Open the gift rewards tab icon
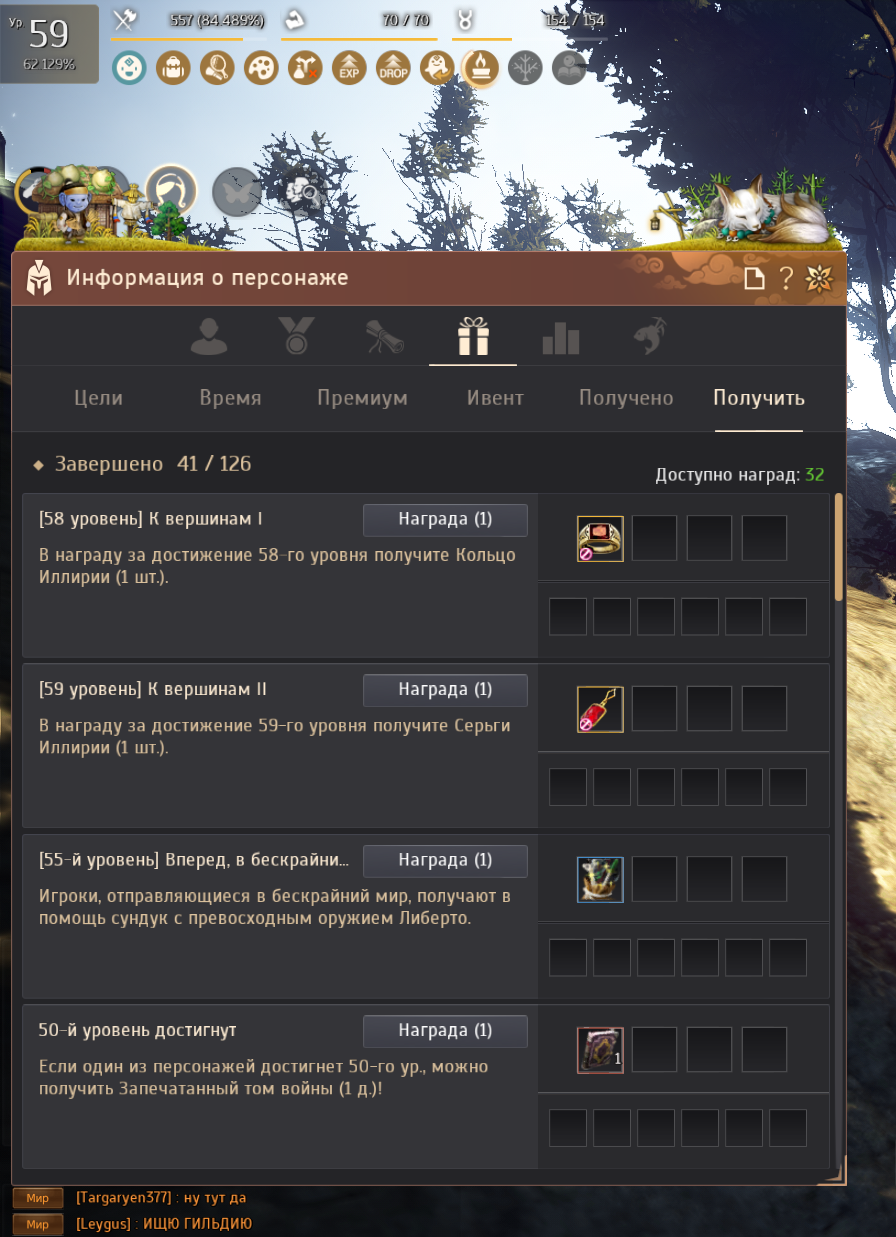 click(x=473, y=337)
